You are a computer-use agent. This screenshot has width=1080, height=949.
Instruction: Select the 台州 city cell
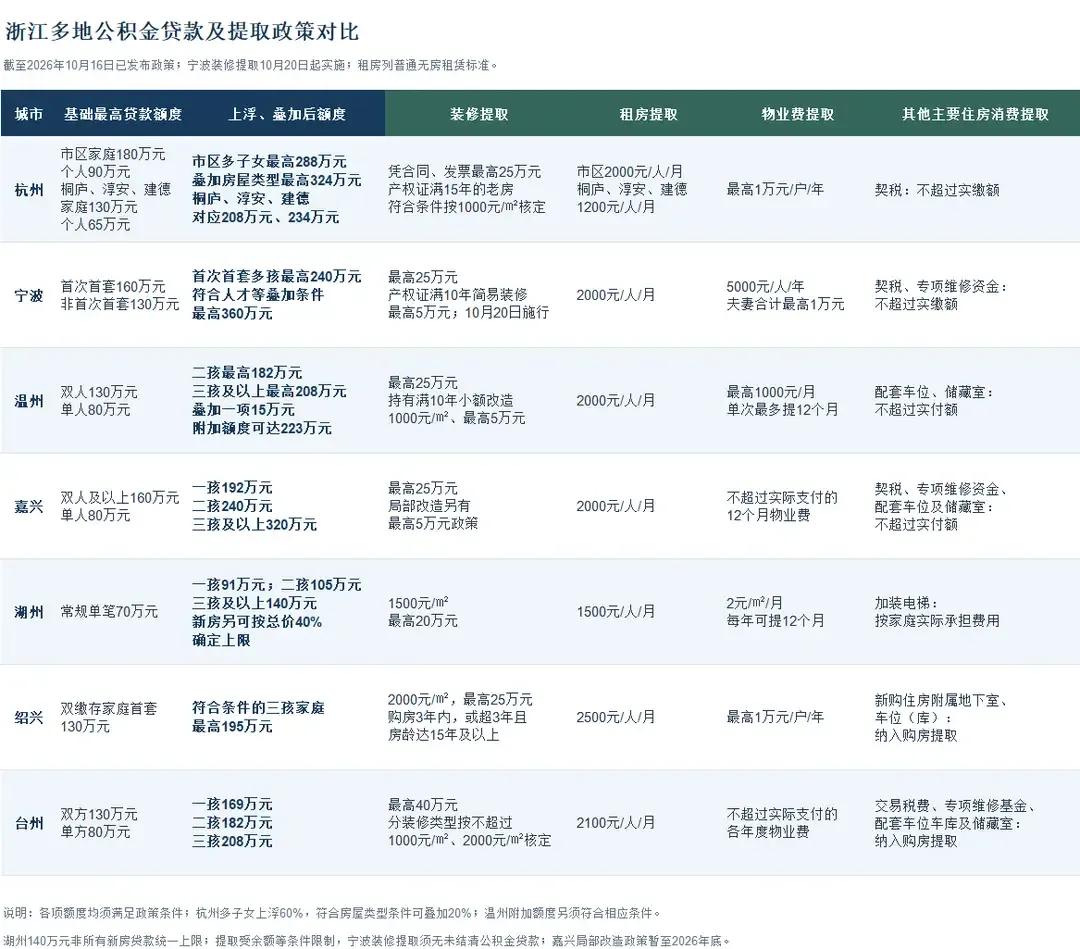click(29, 823)
